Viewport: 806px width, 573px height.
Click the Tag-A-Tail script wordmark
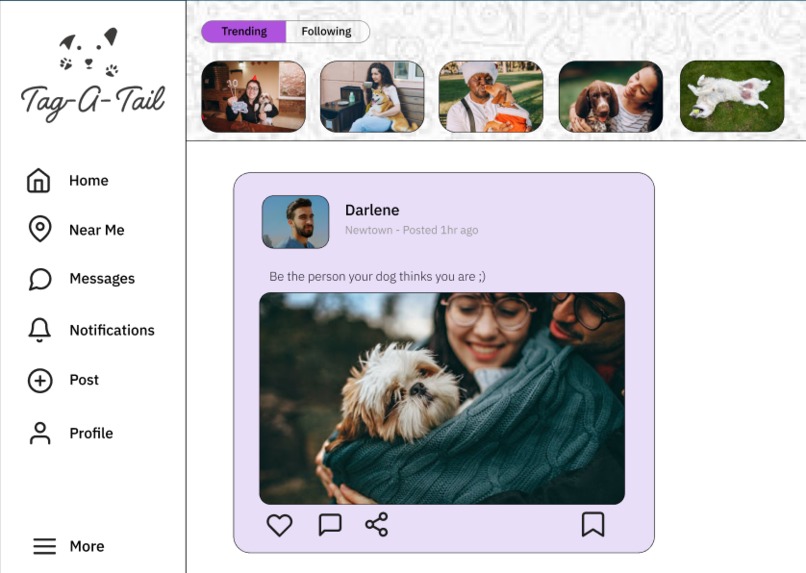pos(93,102)
